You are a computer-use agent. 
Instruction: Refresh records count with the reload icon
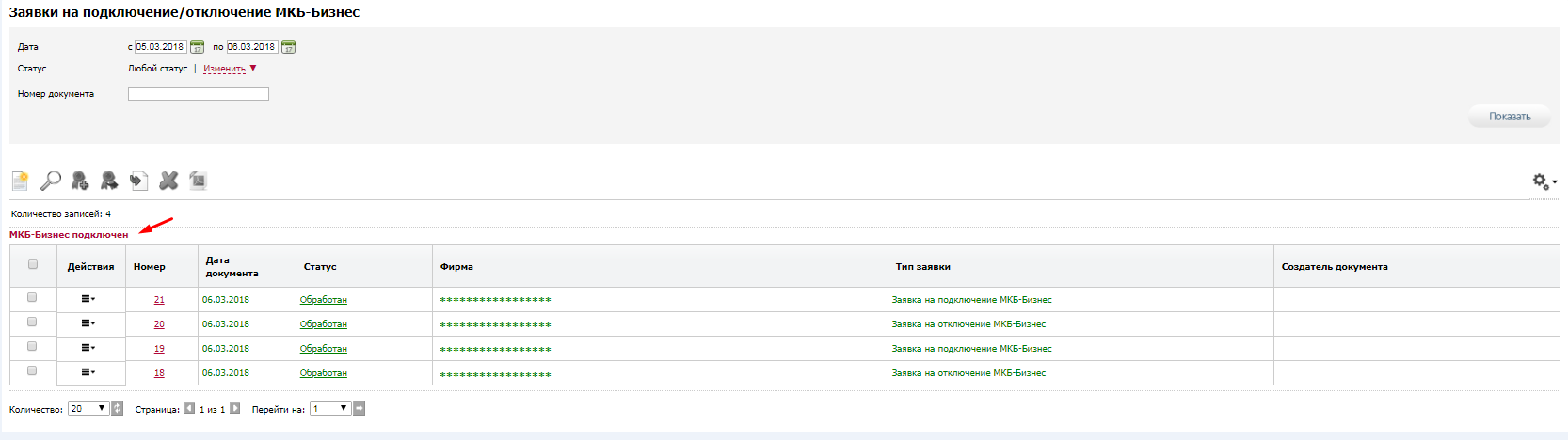118,408
